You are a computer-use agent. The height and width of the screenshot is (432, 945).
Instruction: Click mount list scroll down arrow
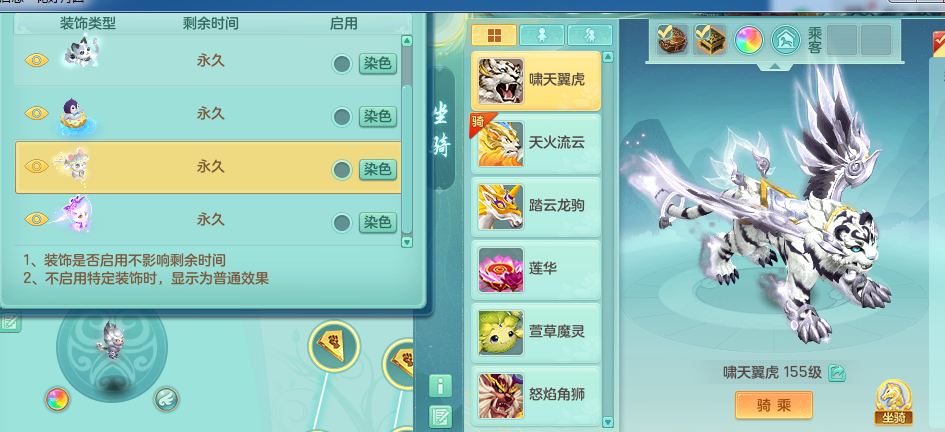point(608,422)
